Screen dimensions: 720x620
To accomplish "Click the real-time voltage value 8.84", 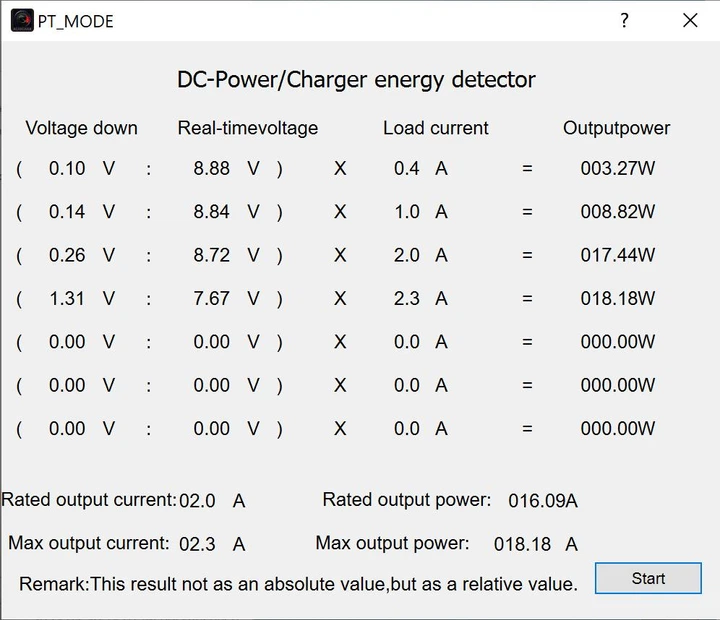I will 211,212.
